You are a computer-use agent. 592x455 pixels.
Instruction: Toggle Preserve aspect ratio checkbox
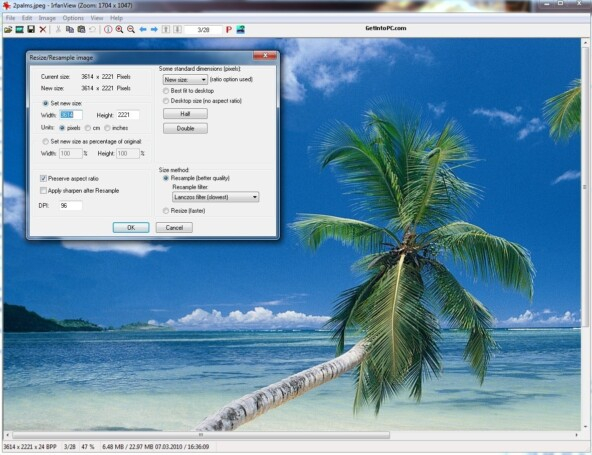coord(43,179)
